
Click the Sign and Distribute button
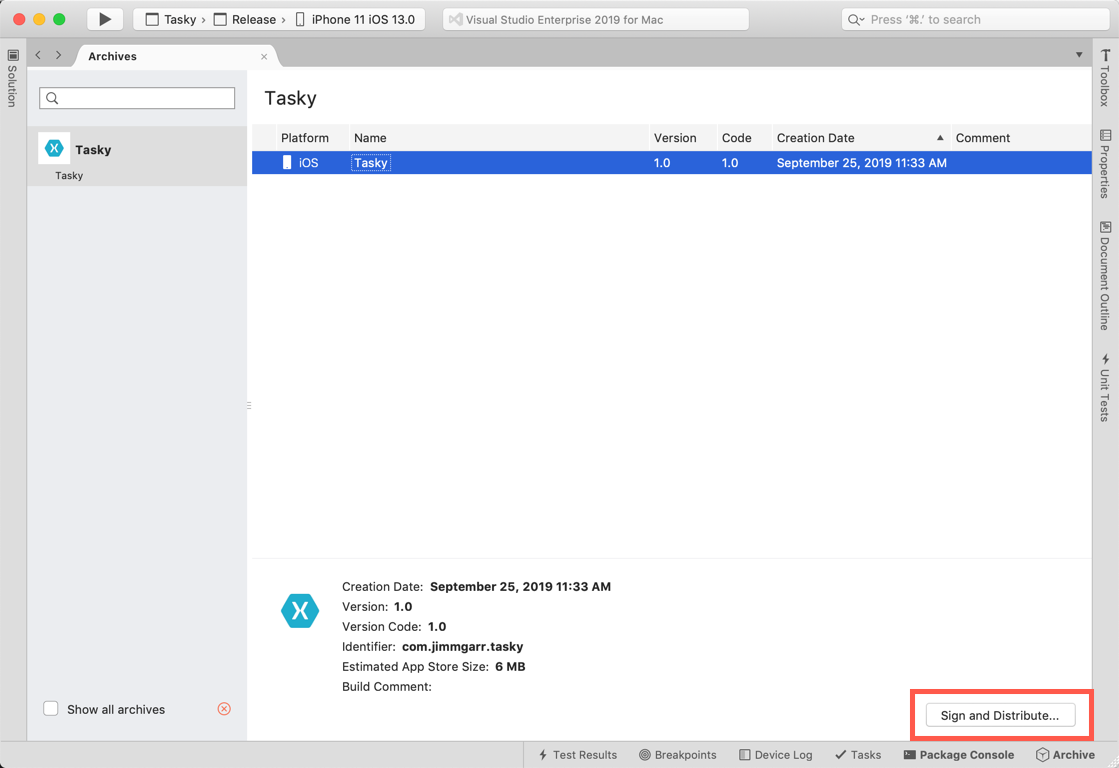click(x=1000, y=715)
